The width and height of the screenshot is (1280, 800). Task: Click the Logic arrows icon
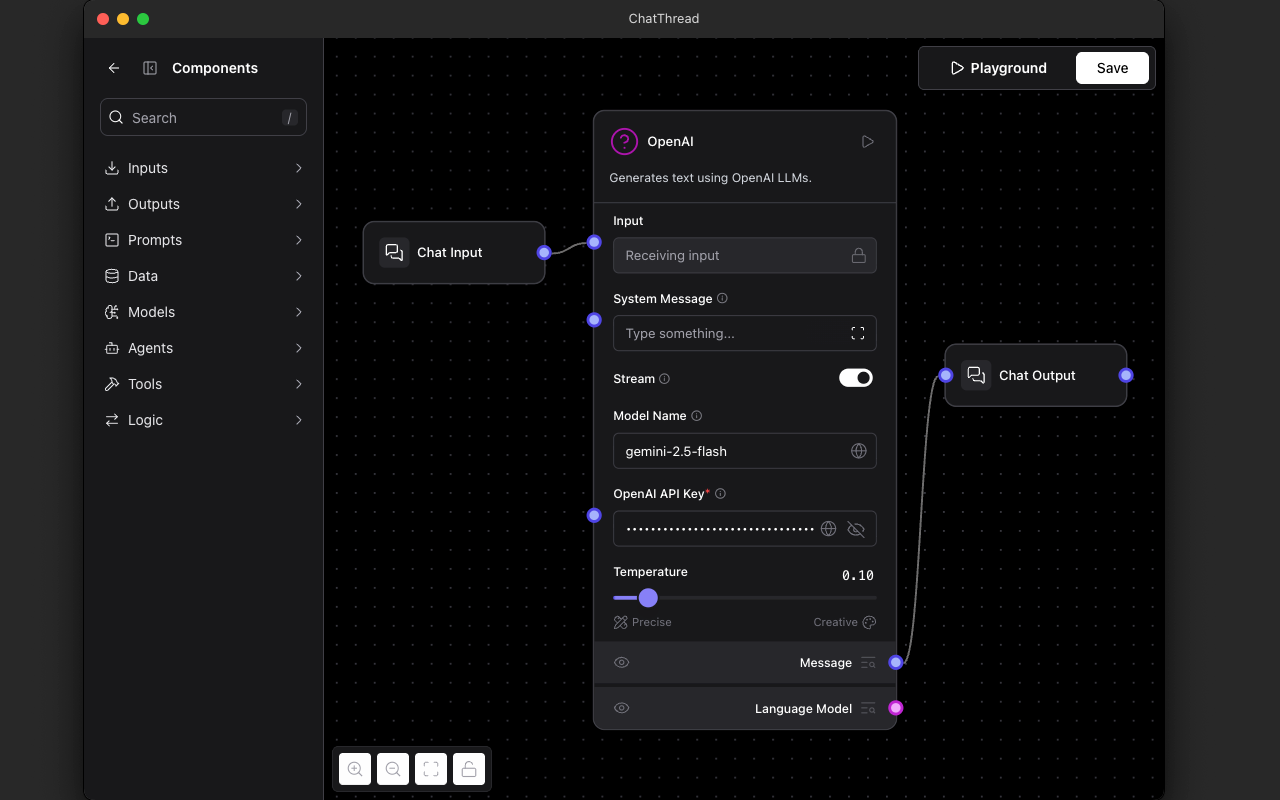tap(112, 420)
